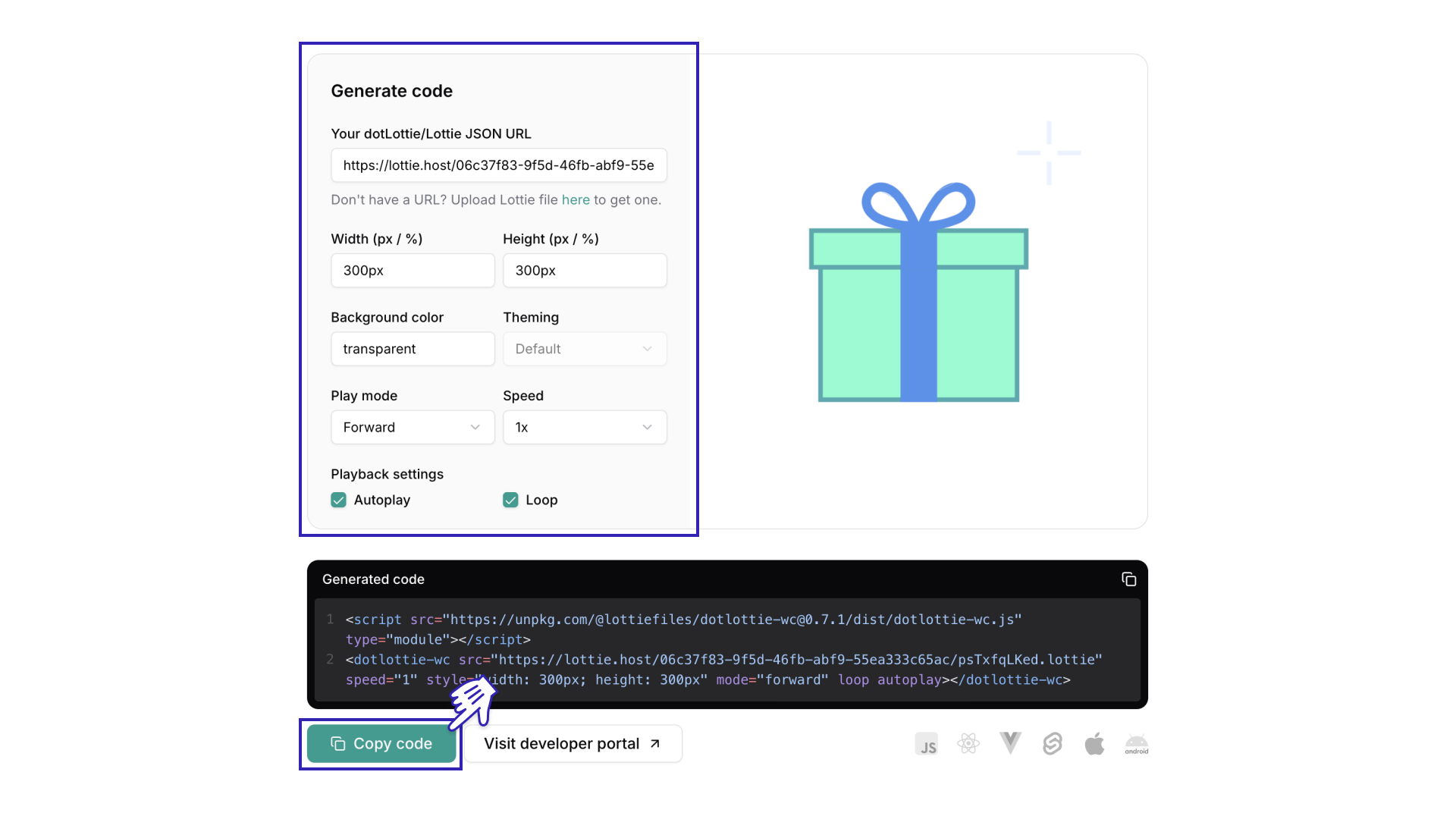Edit the Background color field
Screen dimensions: 1456x819
tap(413, 349)
